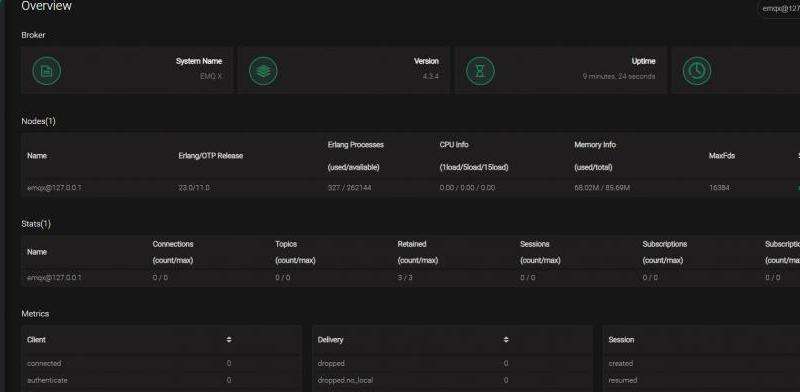The image size is (800, 392).
Task: Click the Nodes(1) section heading
Action: (x=38, y=121)
